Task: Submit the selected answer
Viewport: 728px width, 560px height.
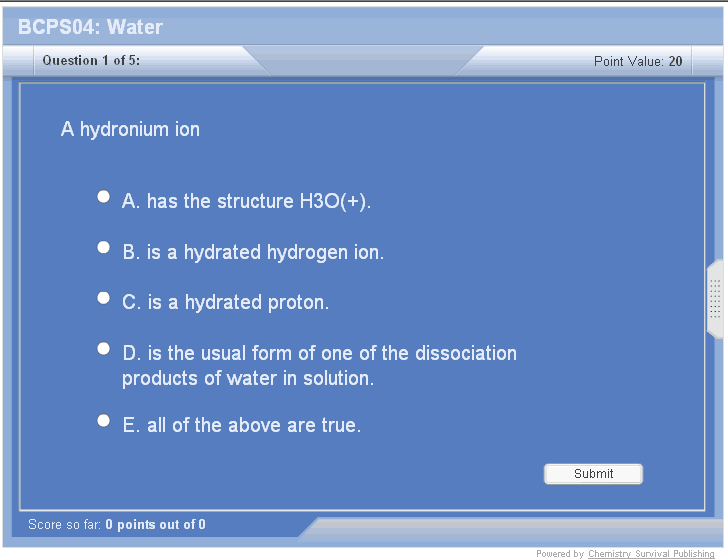Action: click(x=593, y=474)
